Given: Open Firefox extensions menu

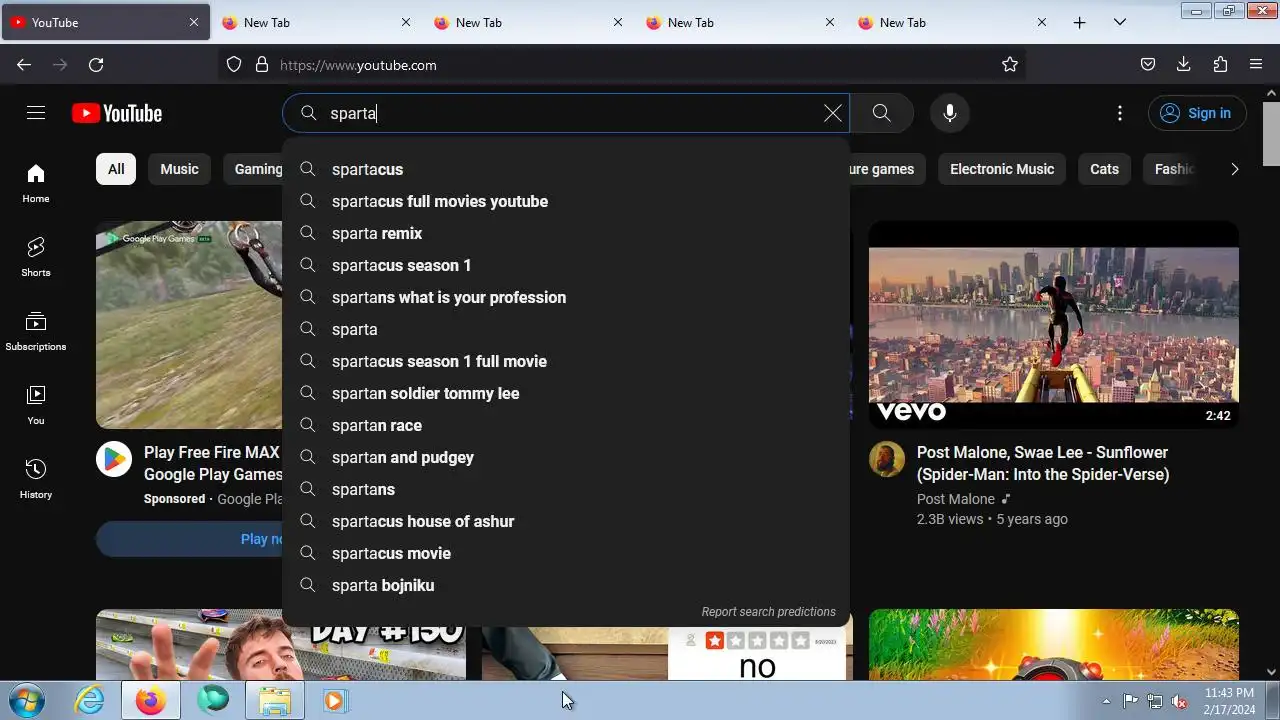Looking at the screenshot, I should (1220, 65).
